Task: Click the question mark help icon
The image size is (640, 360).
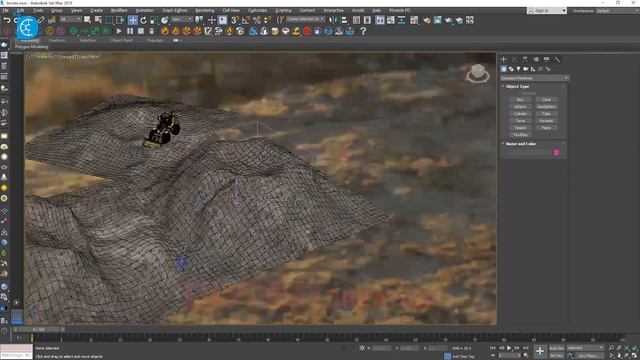Action: (363, 31)
